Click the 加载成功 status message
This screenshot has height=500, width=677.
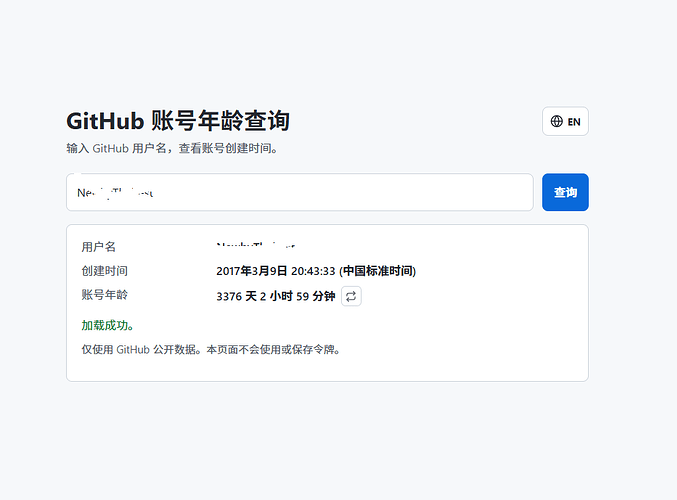pyautogui.click(x=108, y=325)
